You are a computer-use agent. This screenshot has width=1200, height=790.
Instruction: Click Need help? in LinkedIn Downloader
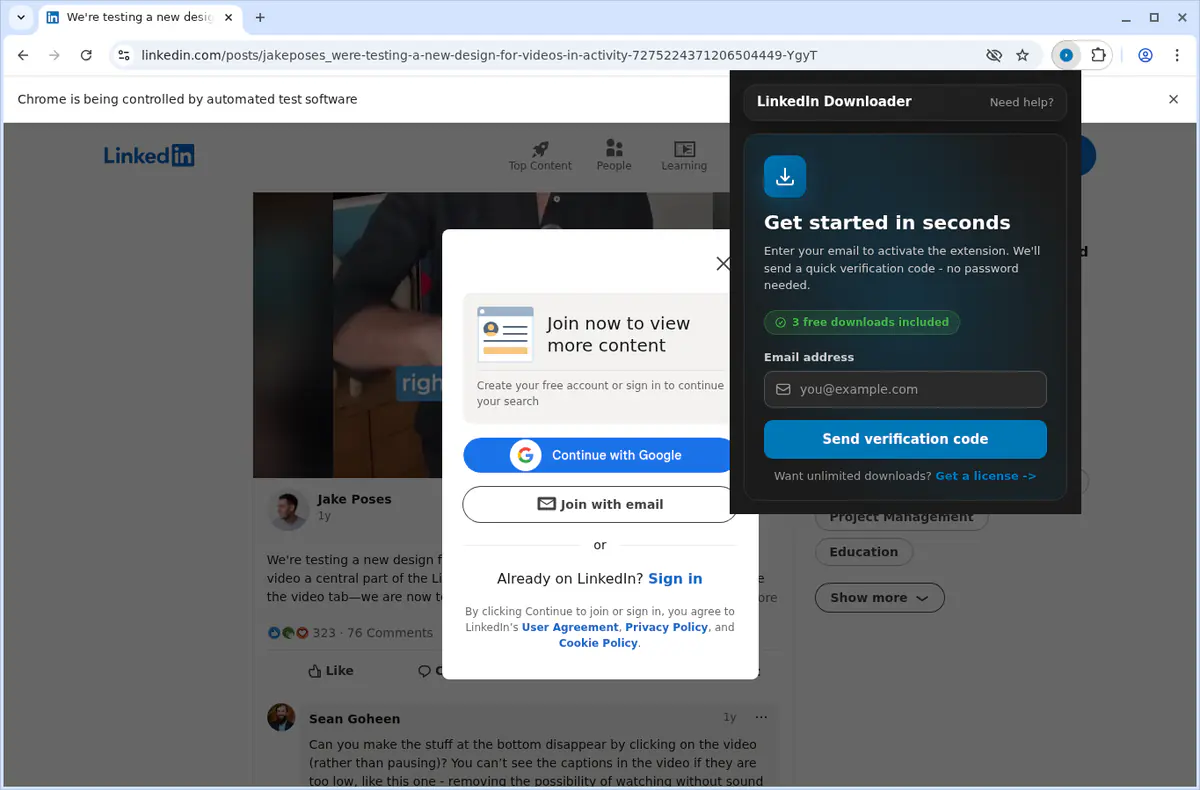tap(1021, 102)
